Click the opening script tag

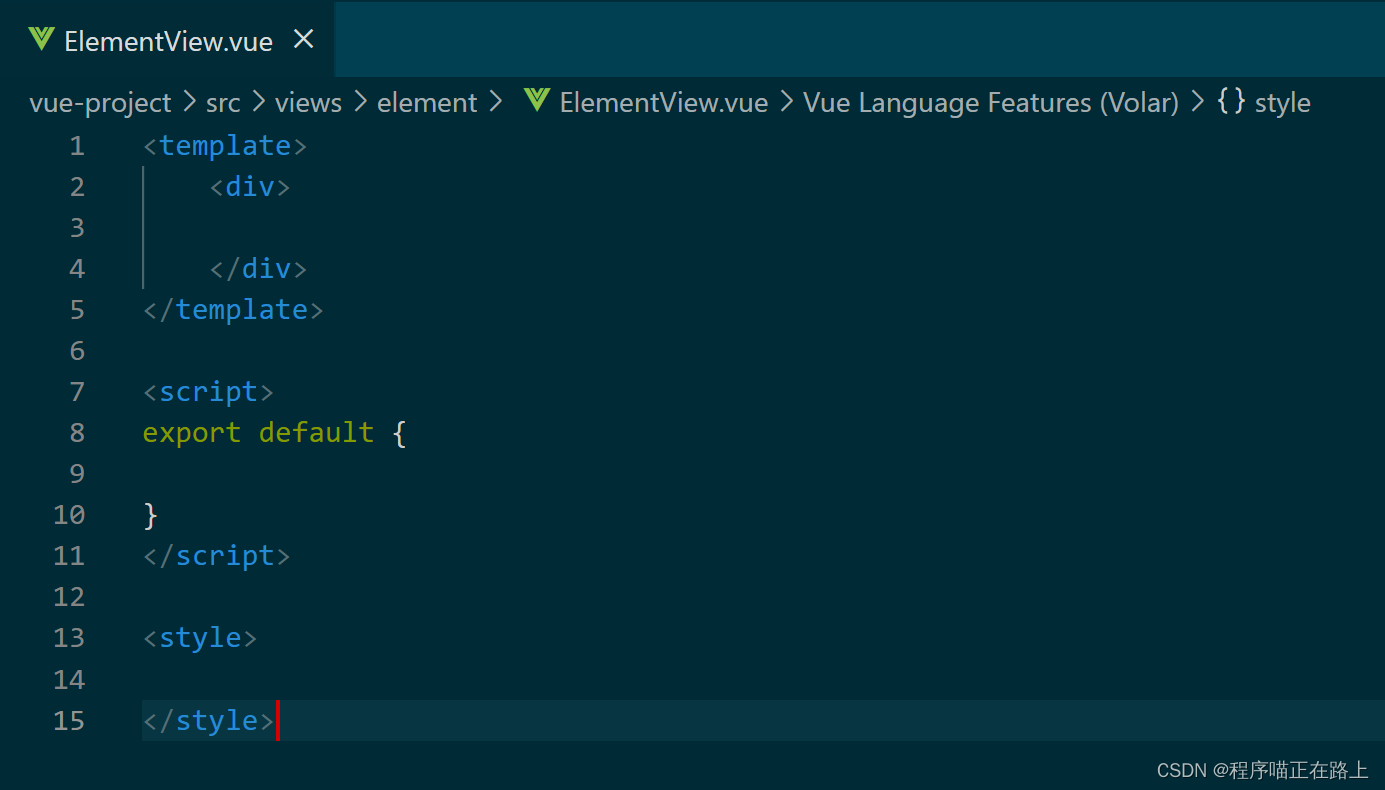pos(208,392)
